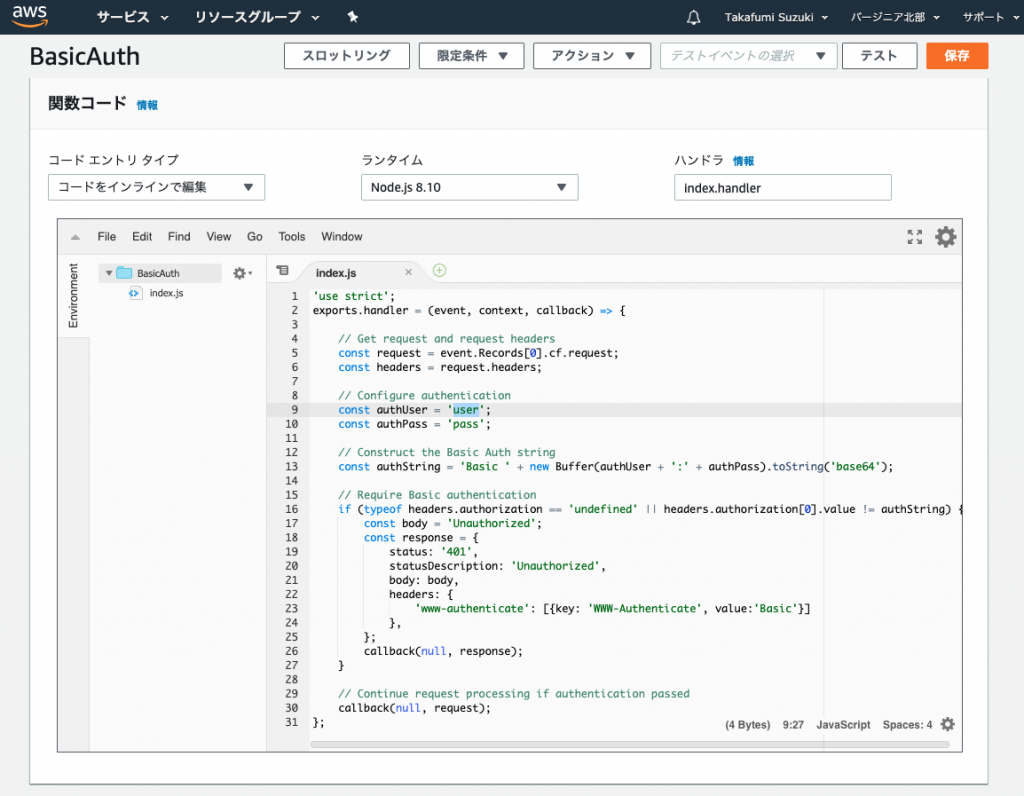Open the Node.js 8.10 runtime dropdown

click(x=469, y=187)
